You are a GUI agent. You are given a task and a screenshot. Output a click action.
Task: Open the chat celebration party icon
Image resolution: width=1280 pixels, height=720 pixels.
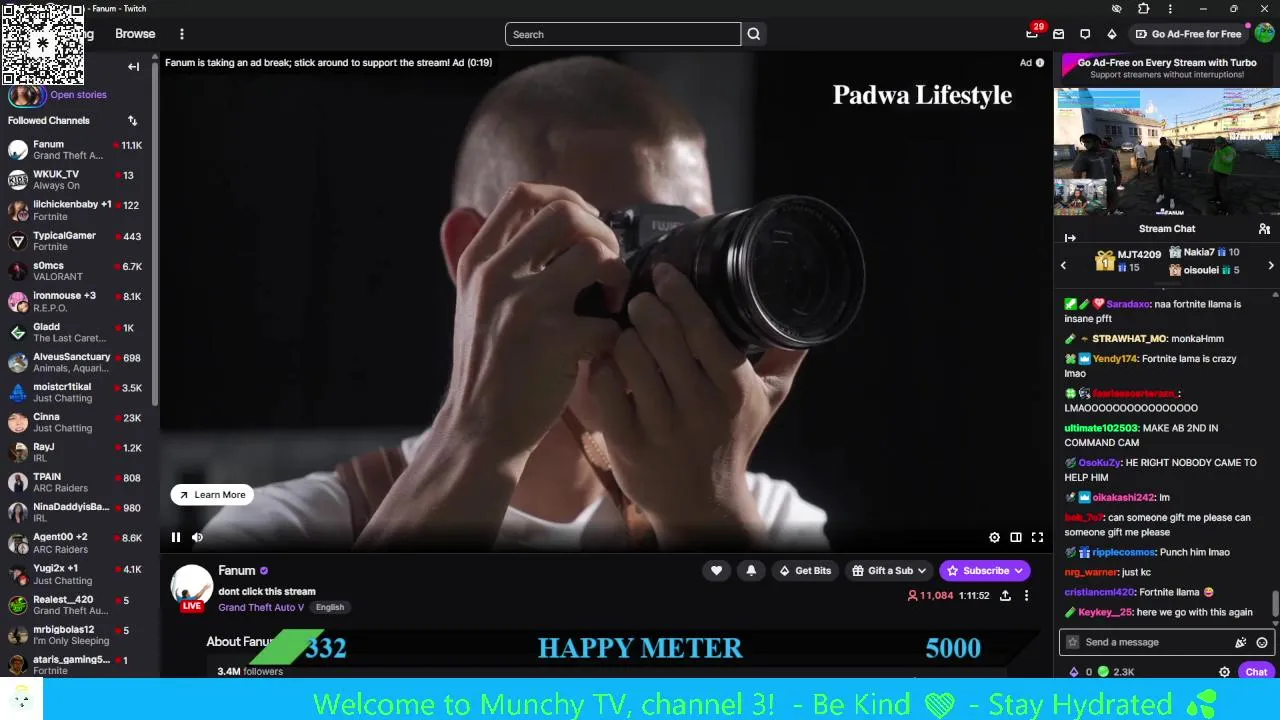[1241, 643]
